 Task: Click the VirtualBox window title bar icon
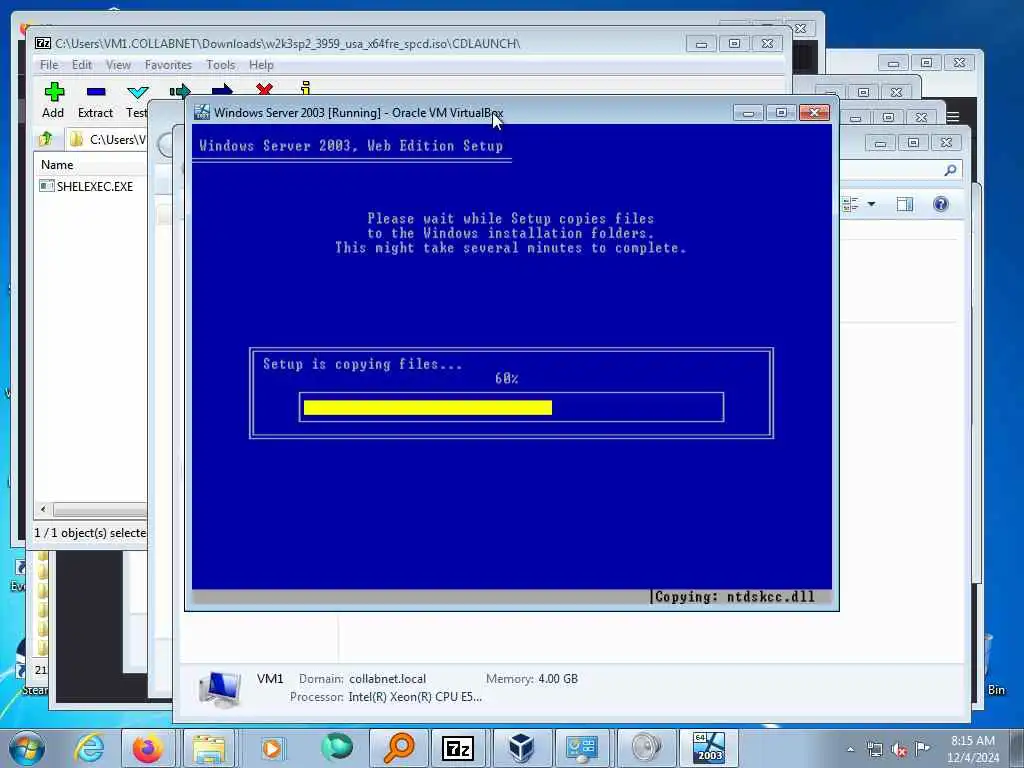[x=202, y=112]
